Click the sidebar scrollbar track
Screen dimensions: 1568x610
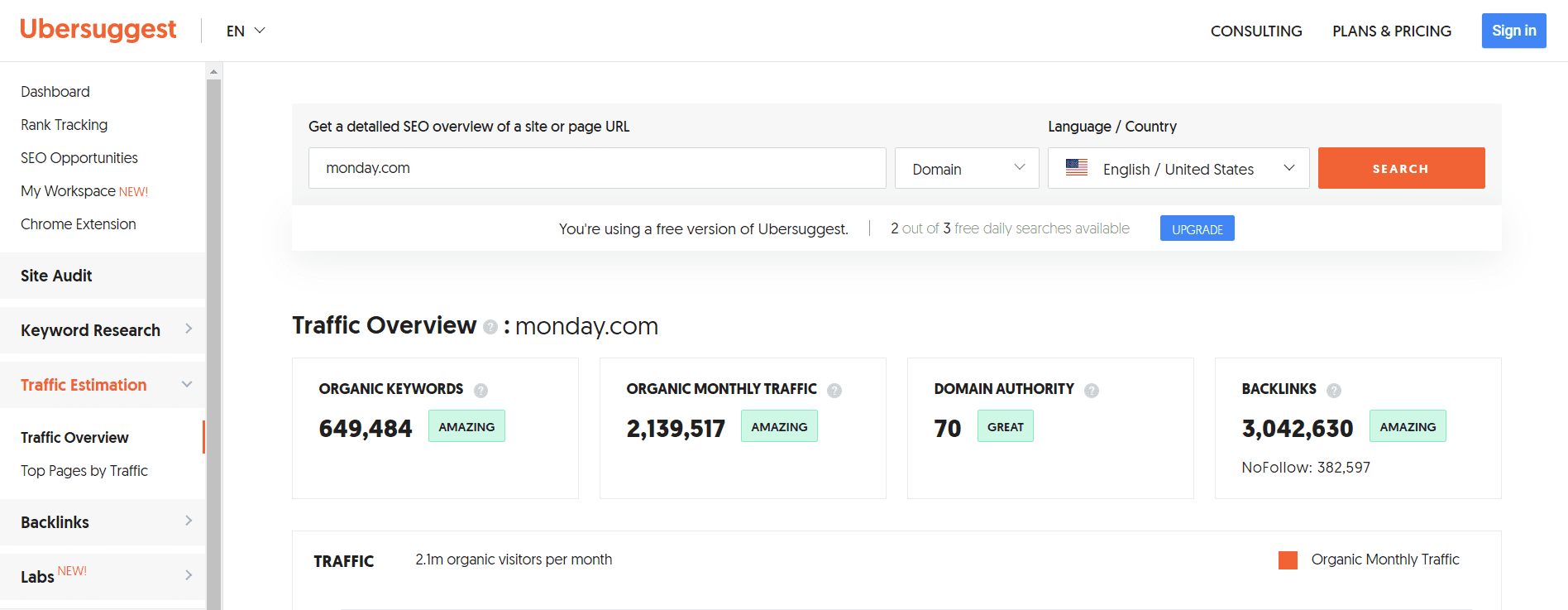[213, 344]
